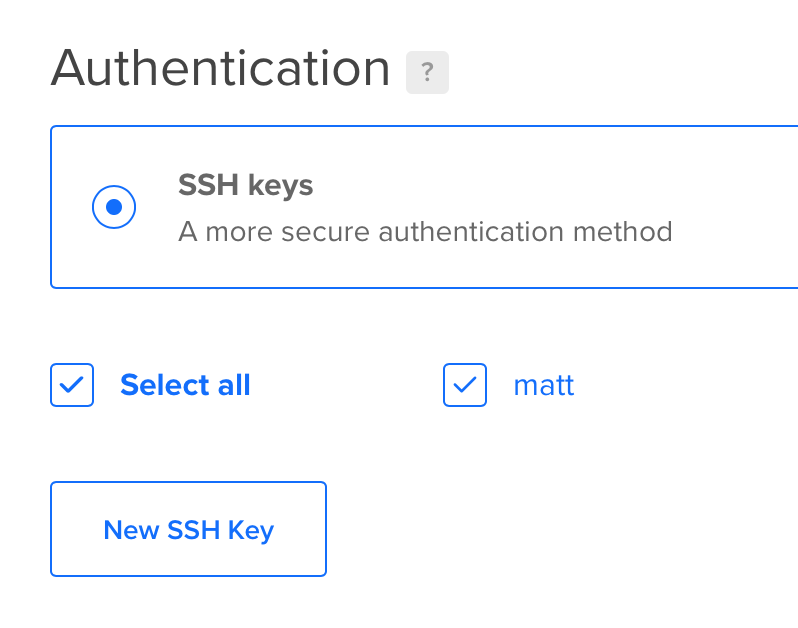Select the SSH keys radio button
The image size is (798, 628).
click(x=114, y=207)
